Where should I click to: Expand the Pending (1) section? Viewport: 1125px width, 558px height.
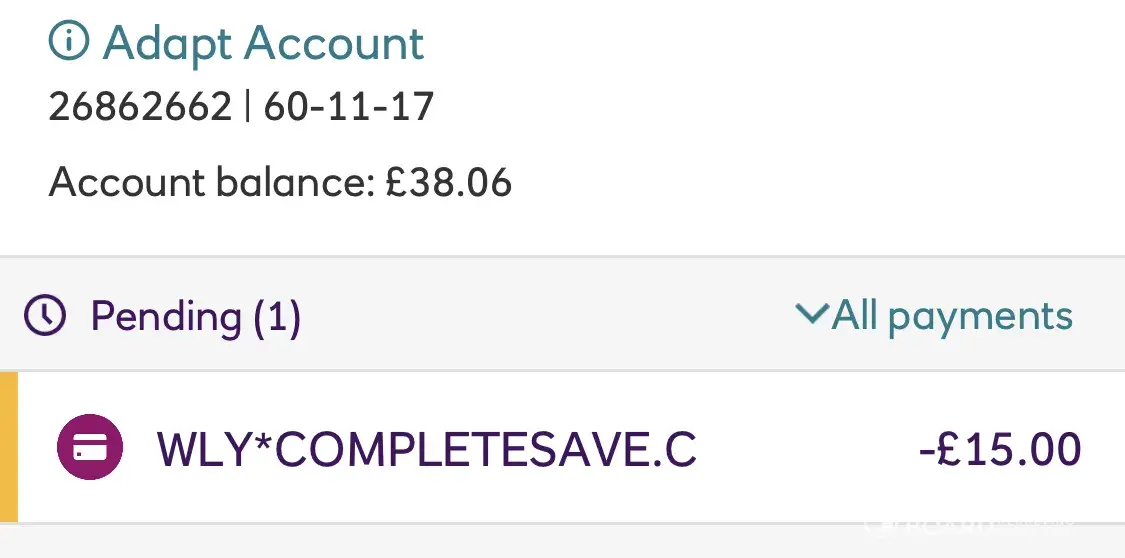(x=195, y=316)
